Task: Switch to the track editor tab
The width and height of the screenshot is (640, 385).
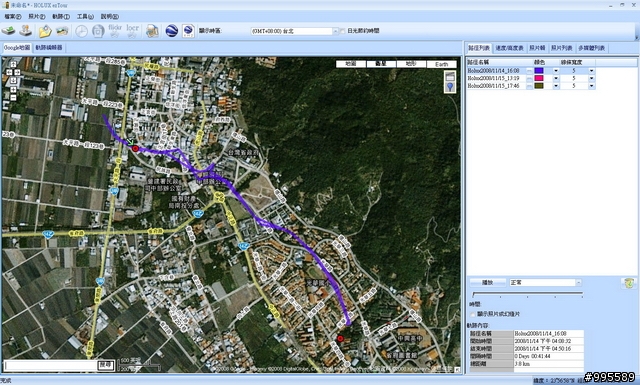Action: (49, 48)
